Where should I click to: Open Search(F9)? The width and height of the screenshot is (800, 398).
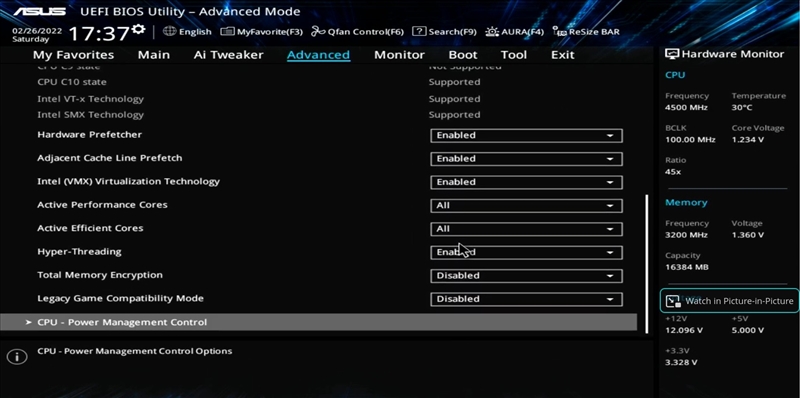click(444, 32)
